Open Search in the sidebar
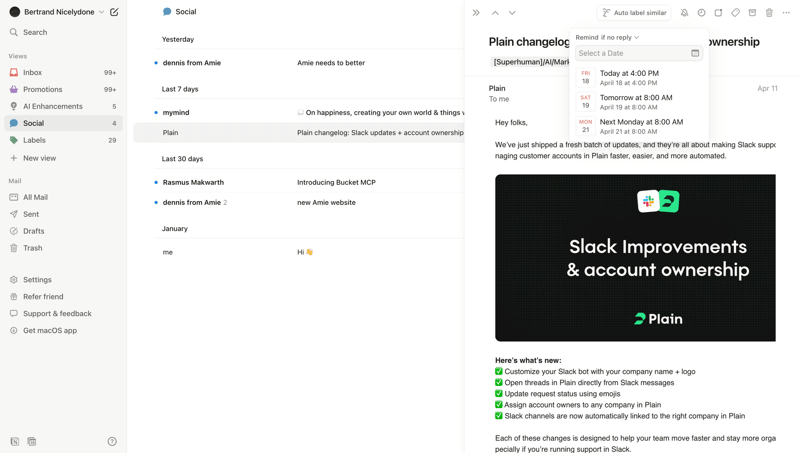This screenshot has height=453, width=800. [63, 32]
